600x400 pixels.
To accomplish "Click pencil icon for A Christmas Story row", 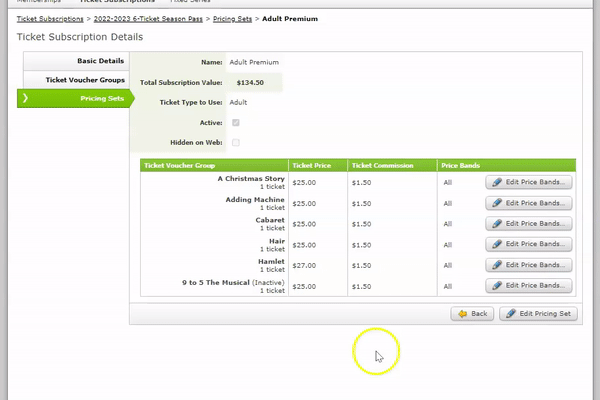I will point(497,182).
